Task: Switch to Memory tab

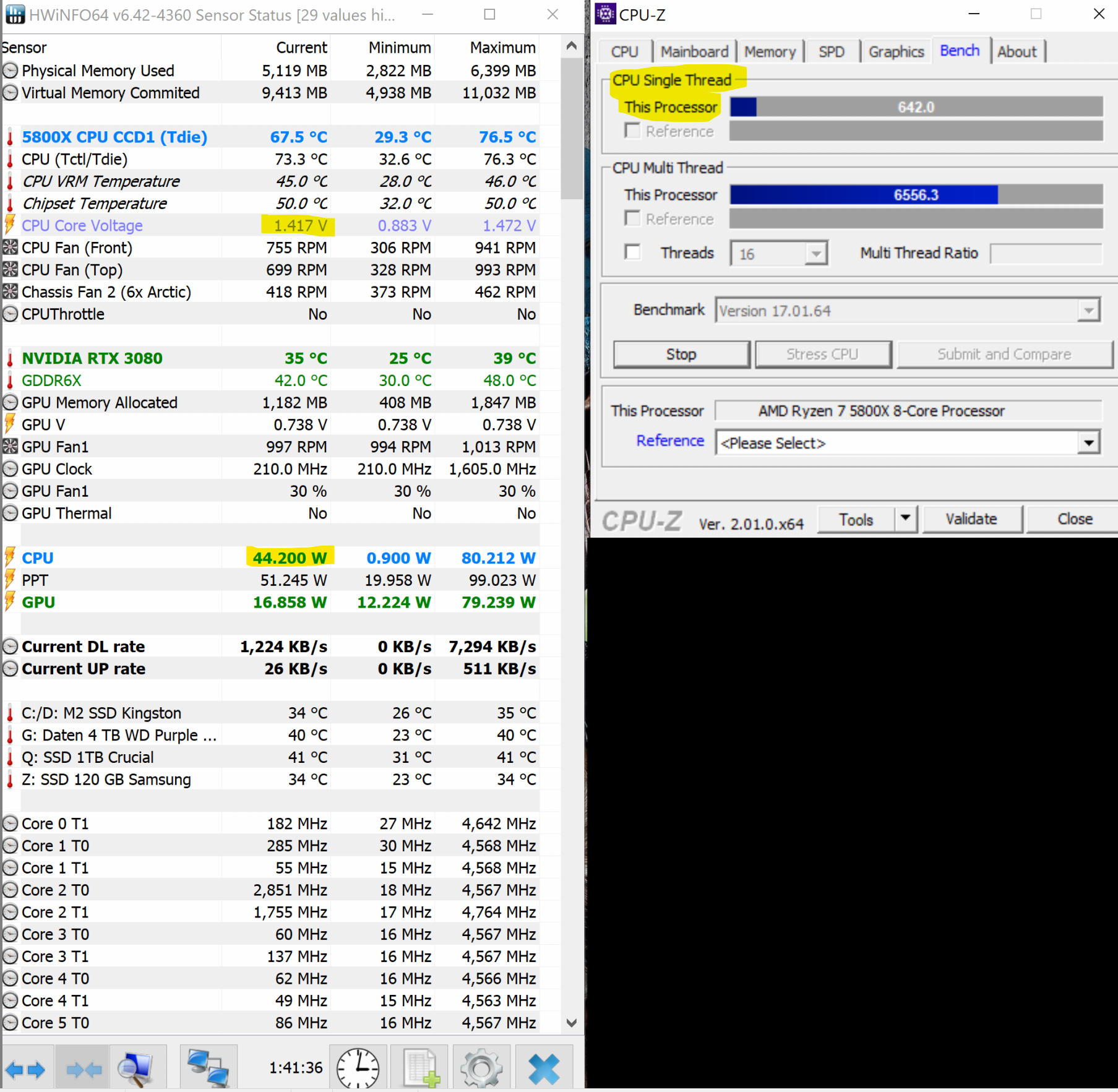Action: (770, 51)
